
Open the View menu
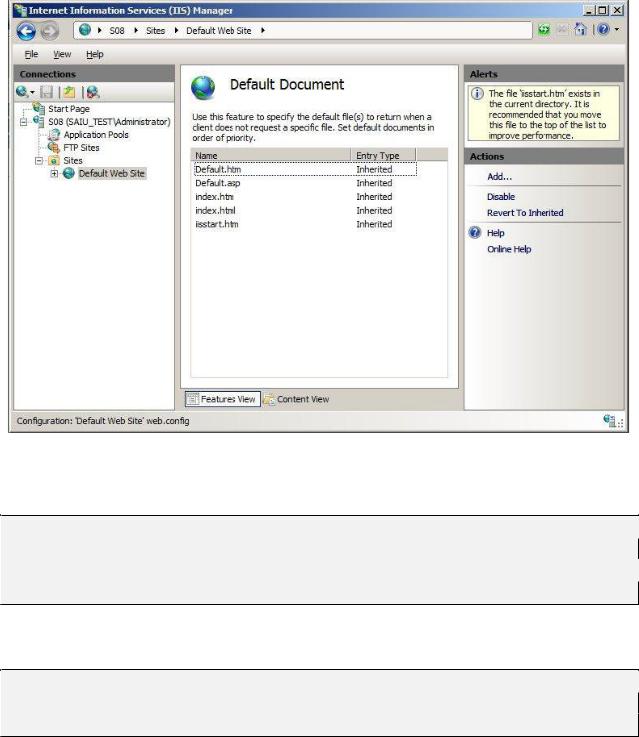(62, 54)
